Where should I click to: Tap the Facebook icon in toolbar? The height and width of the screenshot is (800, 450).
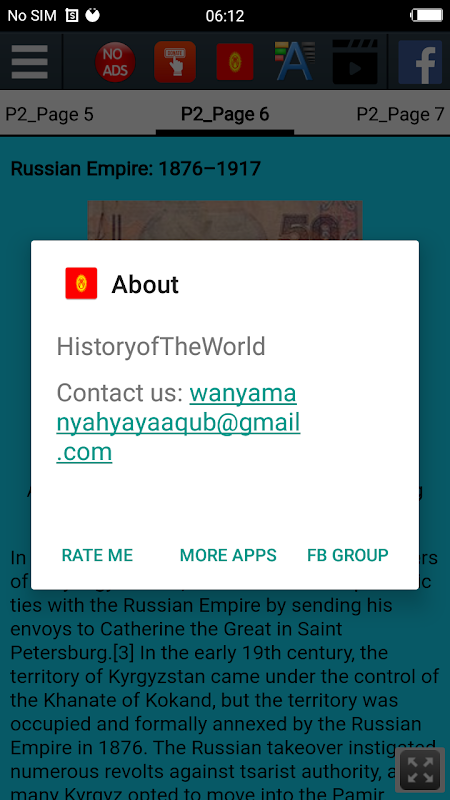[x=420, y=62]
